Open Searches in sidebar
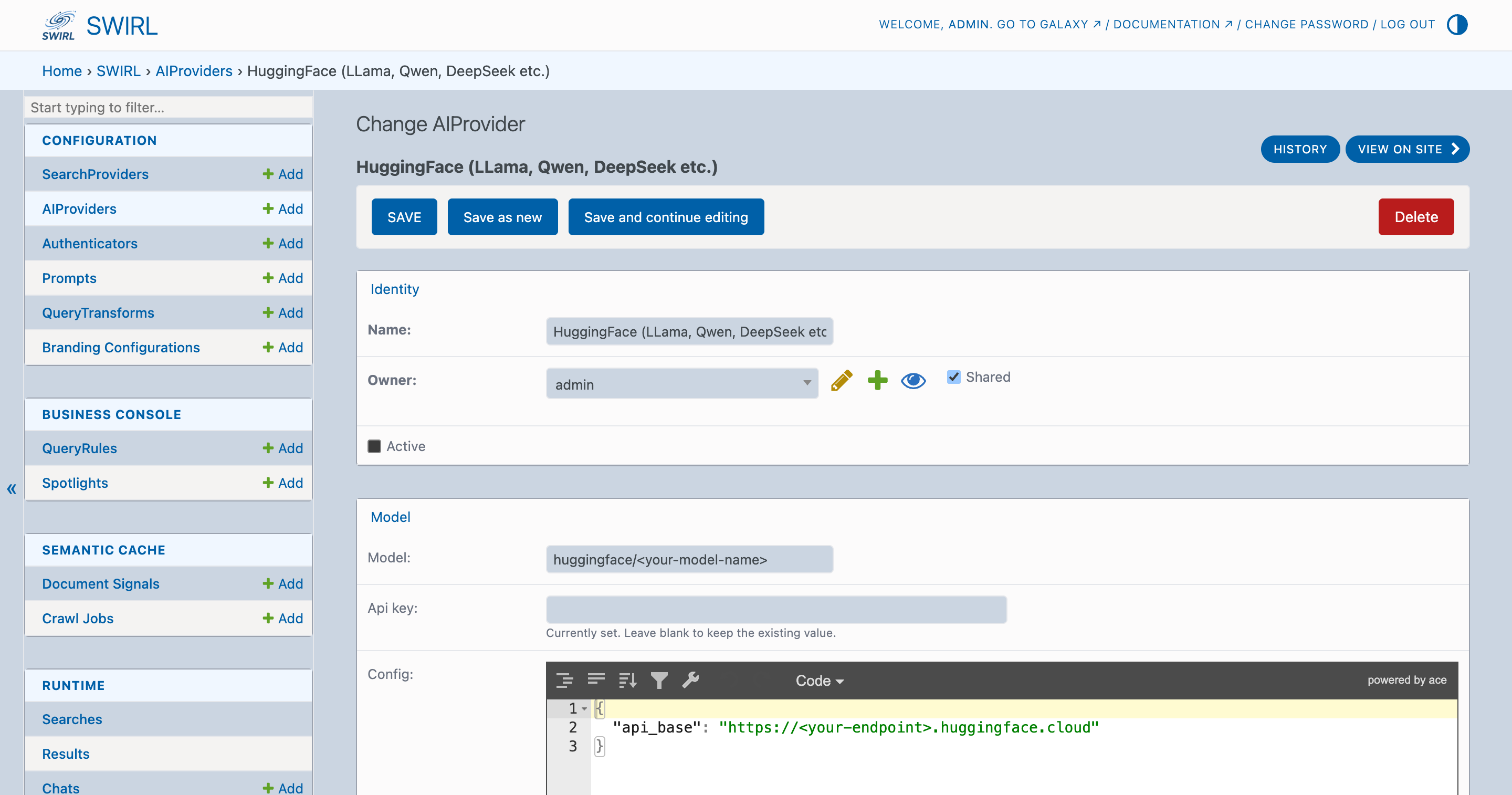 click(72, 719)
